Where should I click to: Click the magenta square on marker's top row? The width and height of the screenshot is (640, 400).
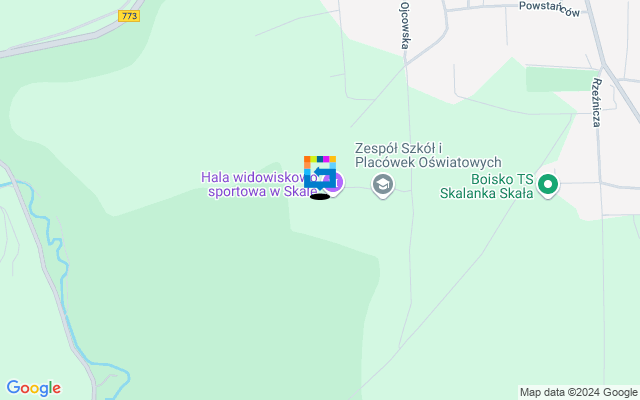pos(326,159)
